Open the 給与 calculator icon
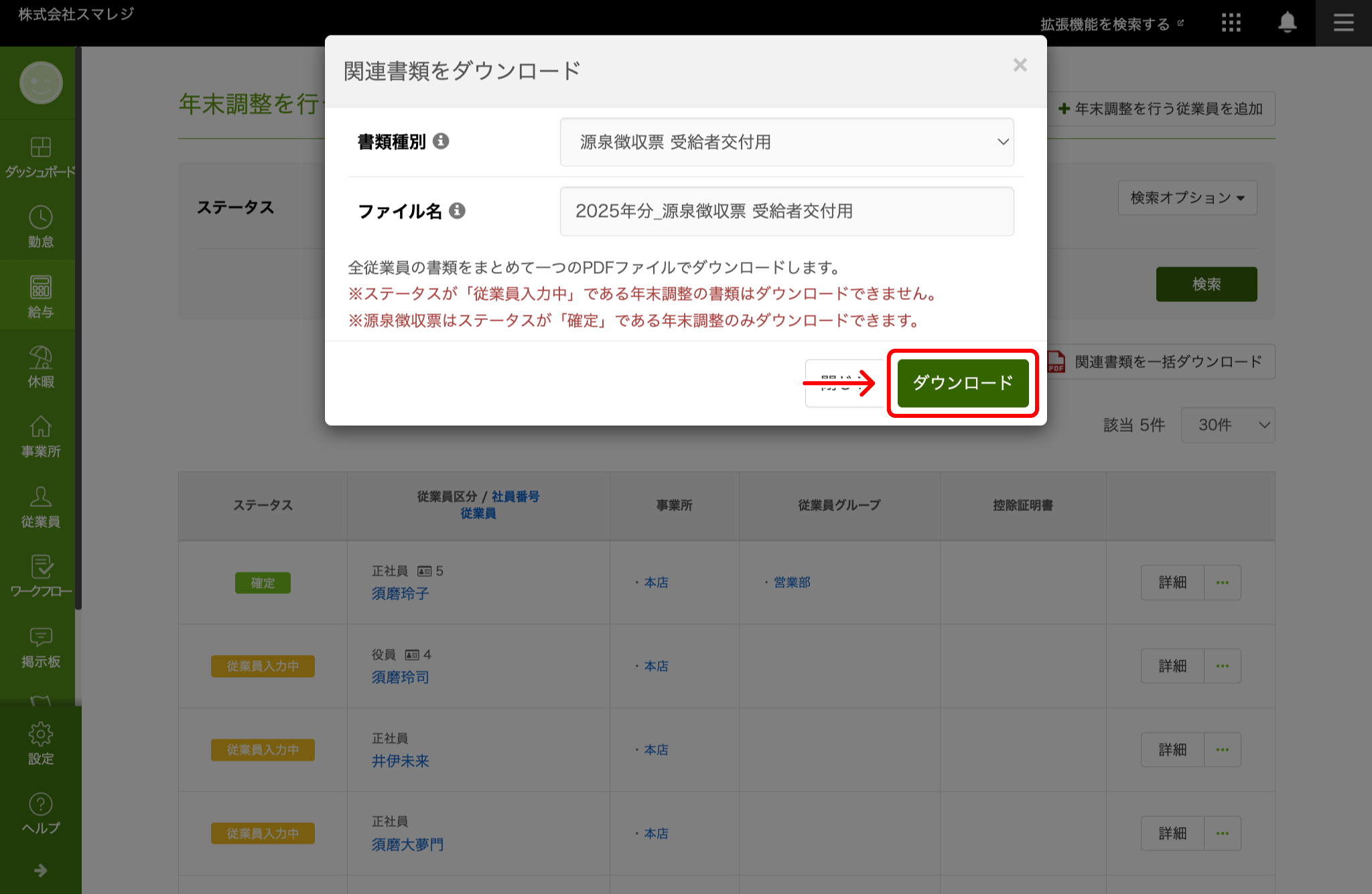Screen dimensions: 1372x894 [x=40, y=290]
